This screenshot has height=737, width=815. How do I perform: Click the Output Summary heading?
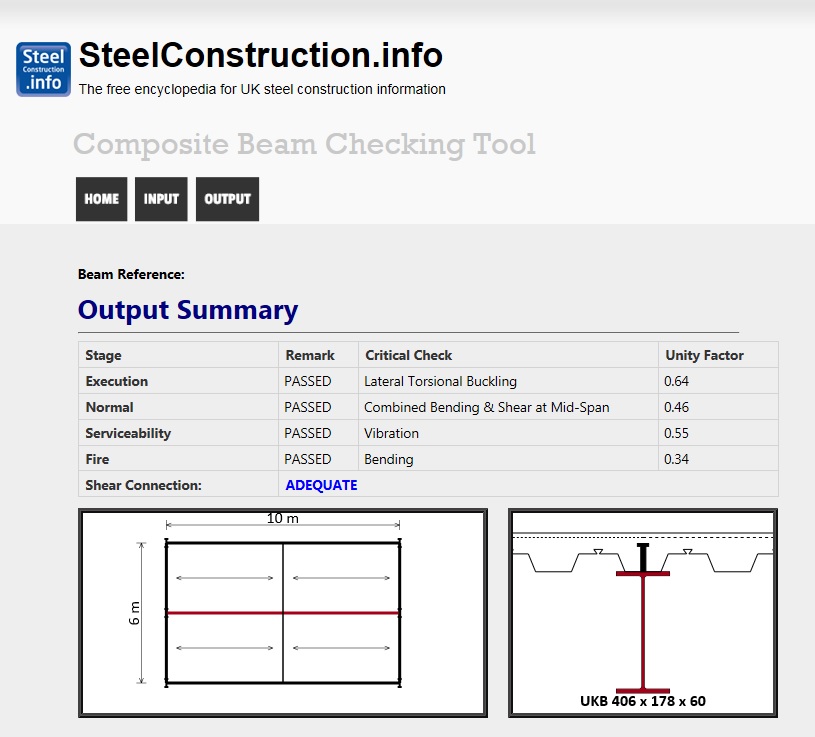click(x=187, y=310)
